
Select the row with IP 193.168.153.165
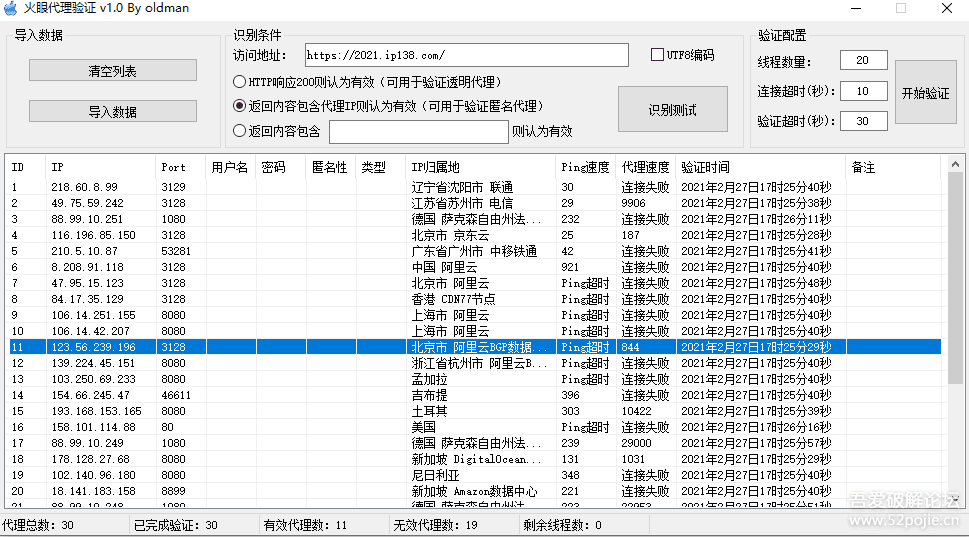(96, 411)
